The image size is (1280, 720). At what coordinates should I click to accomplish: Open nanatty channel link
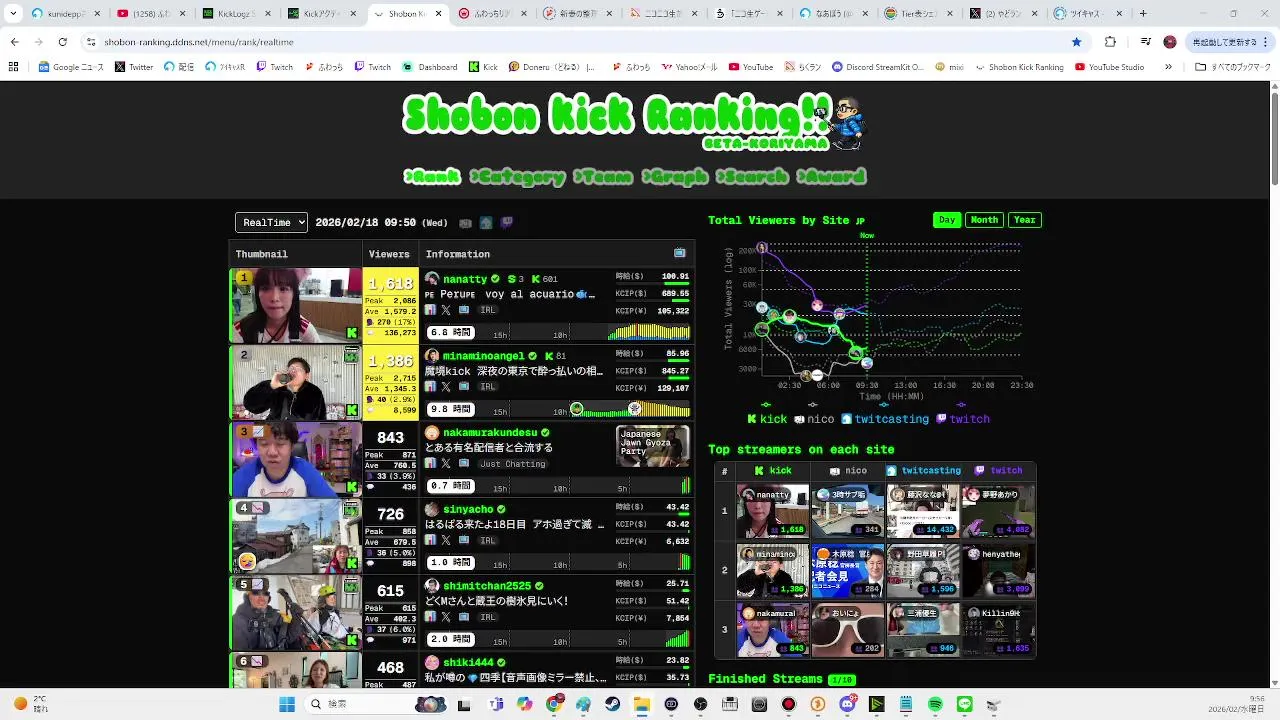pyautogui.click(x=465, y=279)
